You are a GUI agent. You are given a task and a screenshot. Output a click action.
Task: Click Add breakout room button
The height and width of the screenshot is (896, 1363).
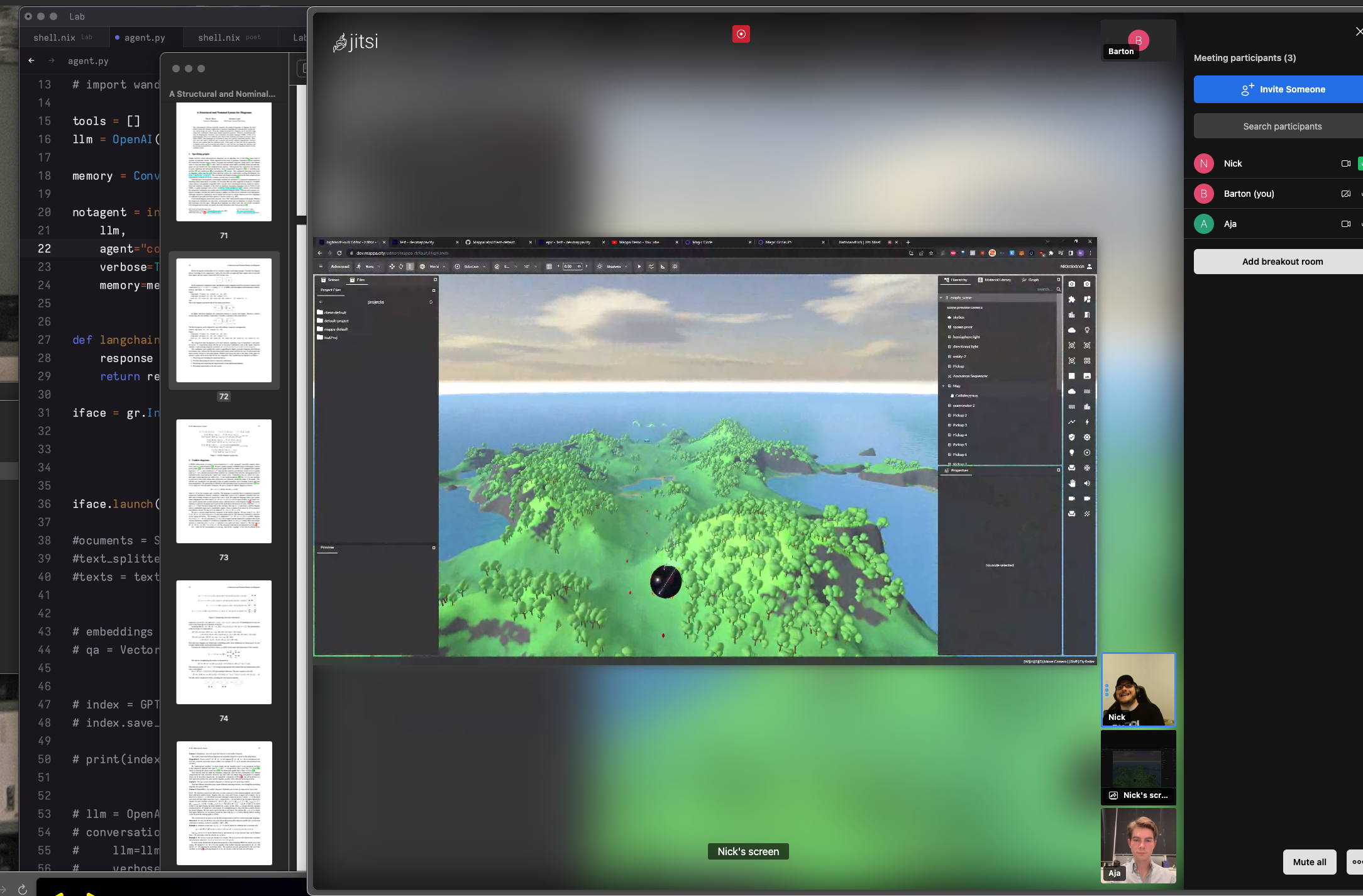pos(1282,262)
